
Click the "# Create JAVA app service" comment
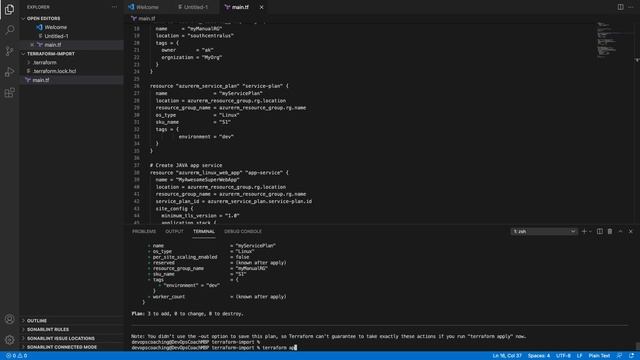tap(186, 165)
